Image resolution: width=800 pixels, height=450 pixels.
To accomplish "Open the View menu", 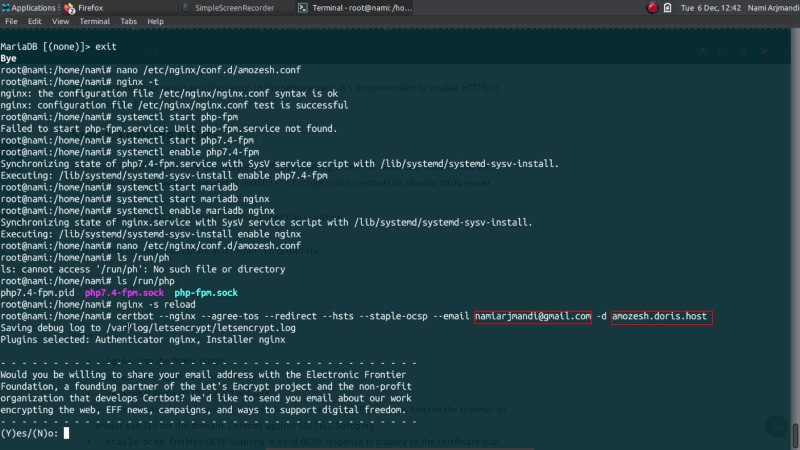I will [60, 21].
